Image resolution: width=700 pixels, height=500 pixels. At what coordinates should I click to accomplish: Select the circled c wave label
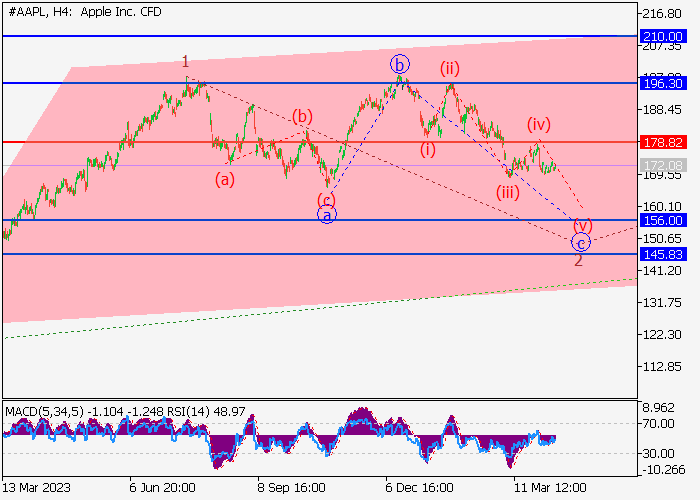pos(581,243)
